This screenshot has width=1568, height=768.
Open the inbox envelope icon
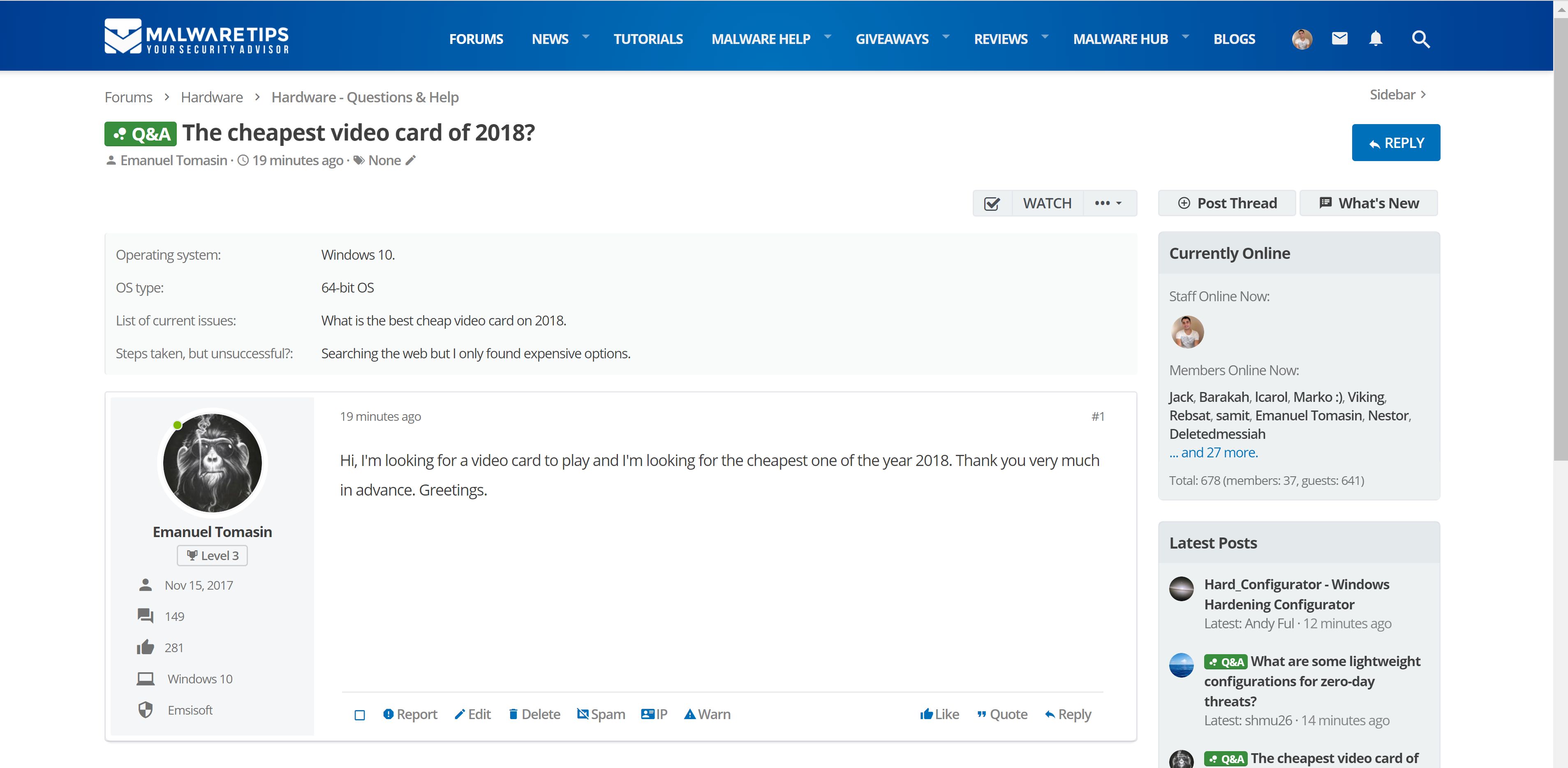[x=1339, y=39]
